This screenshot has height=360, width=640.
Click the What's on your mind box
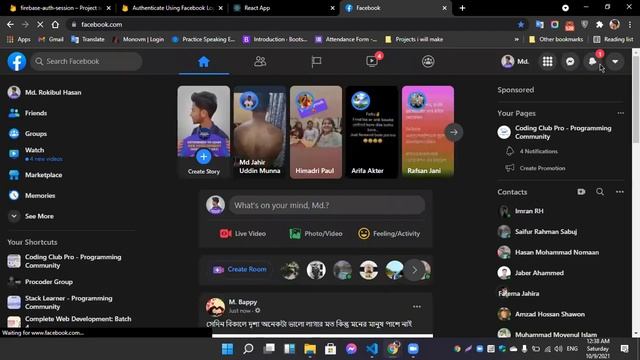point(327,205)
